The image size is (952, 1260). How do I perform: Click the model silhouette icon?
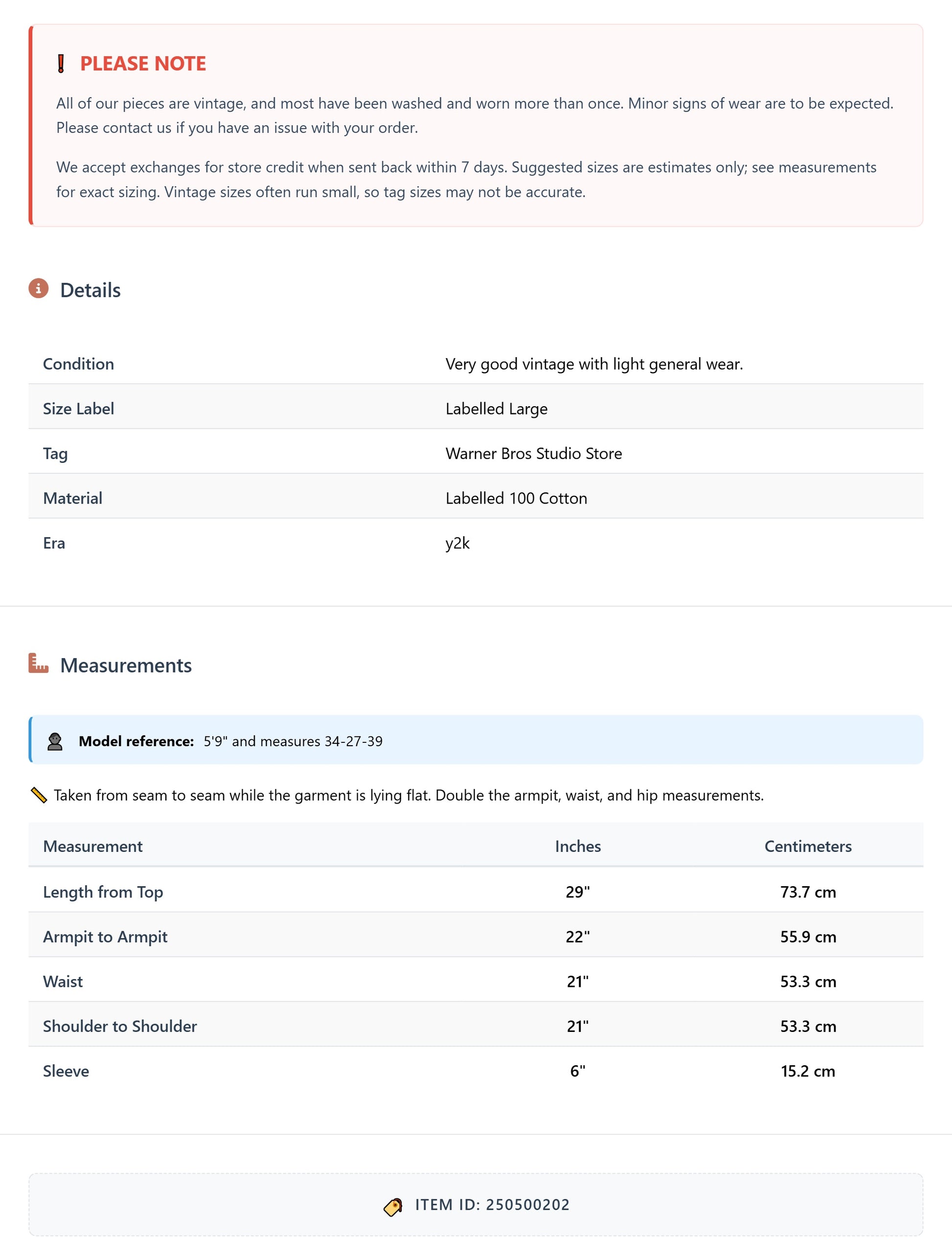point(55,742)
